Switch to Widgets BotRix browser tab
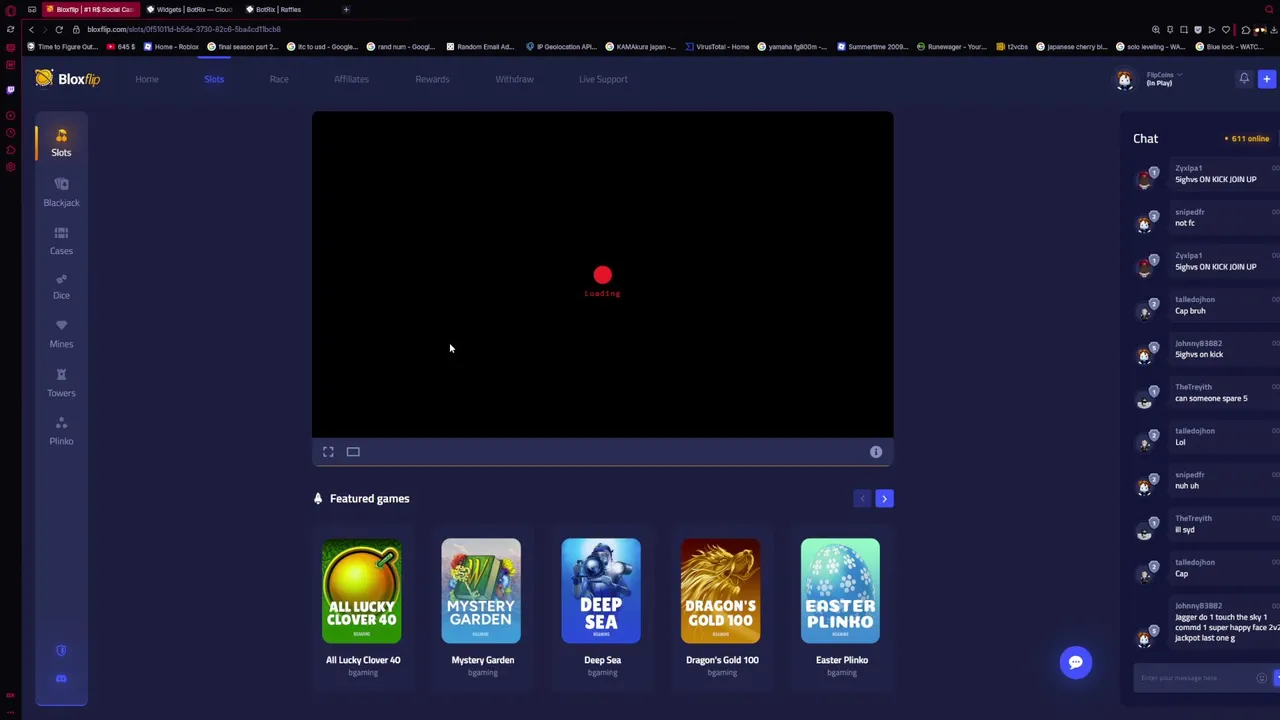1280x720 pixels. point(189,9)
